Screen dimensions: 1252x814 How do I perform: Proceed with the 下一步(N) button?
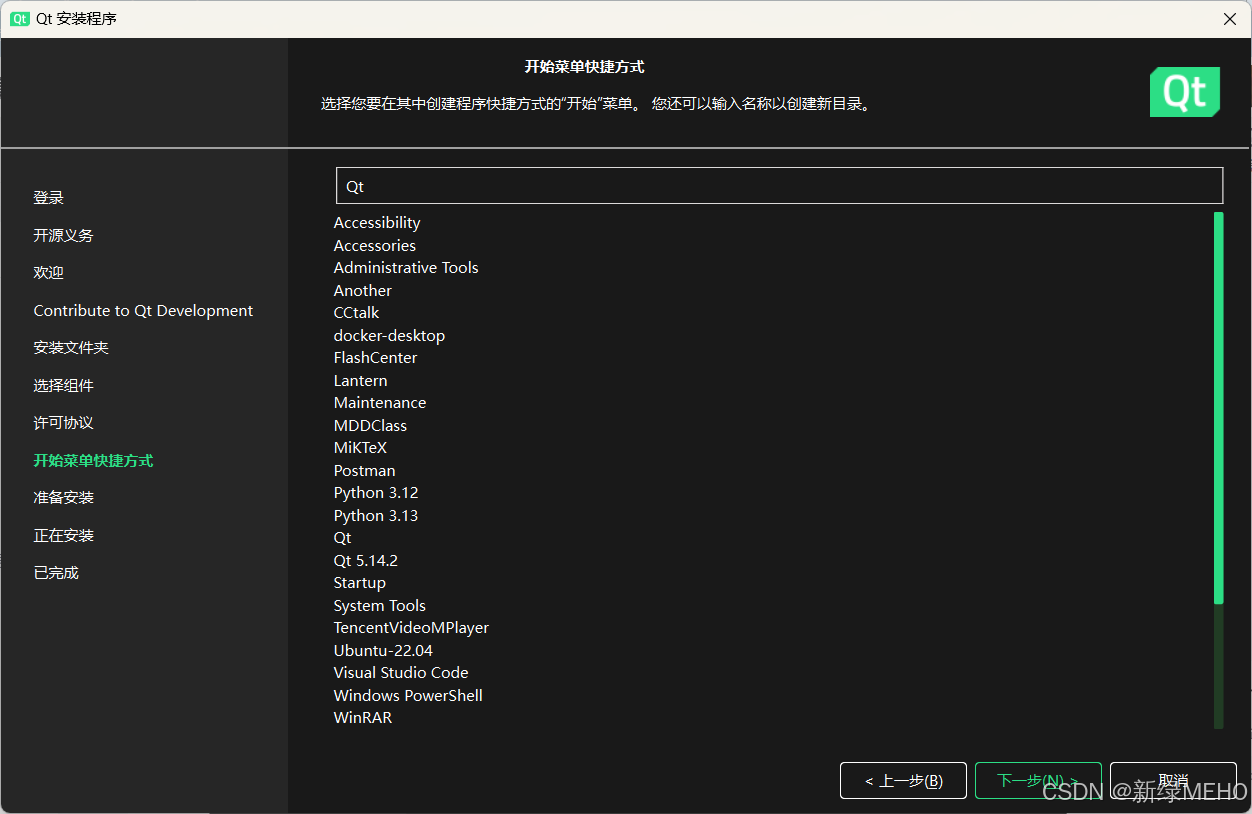[x=1038, y=781]
